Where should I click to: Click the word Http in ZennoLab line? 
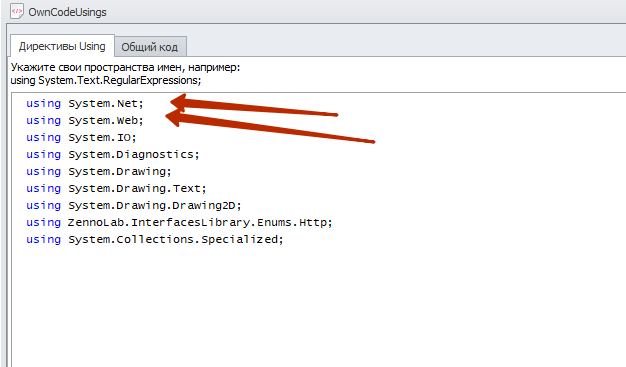tap(313, 222)
